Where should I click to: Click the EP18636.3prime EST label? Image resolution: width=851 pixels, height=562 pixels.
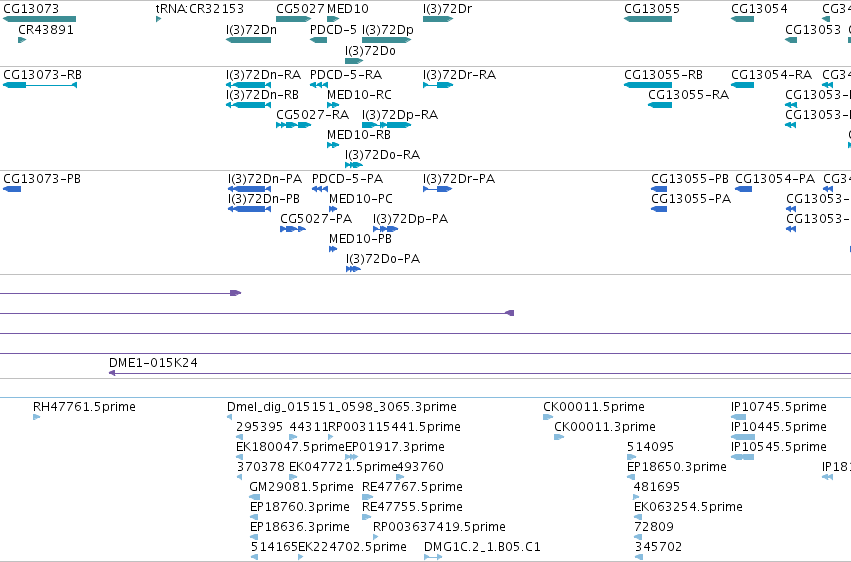[x=300, y=527]
